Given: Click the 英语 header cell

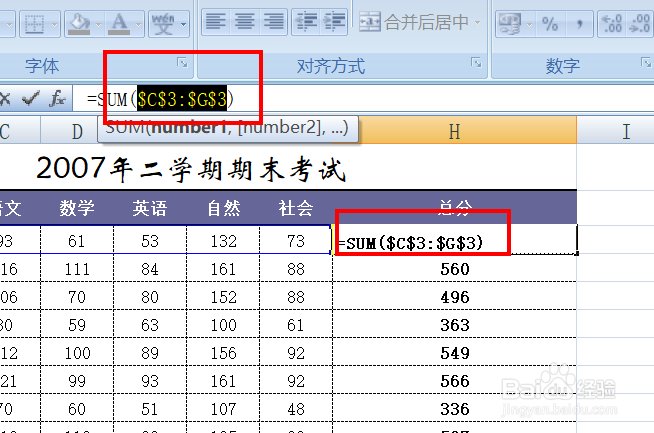Looking at the screenshot, I should click(150, 208).
